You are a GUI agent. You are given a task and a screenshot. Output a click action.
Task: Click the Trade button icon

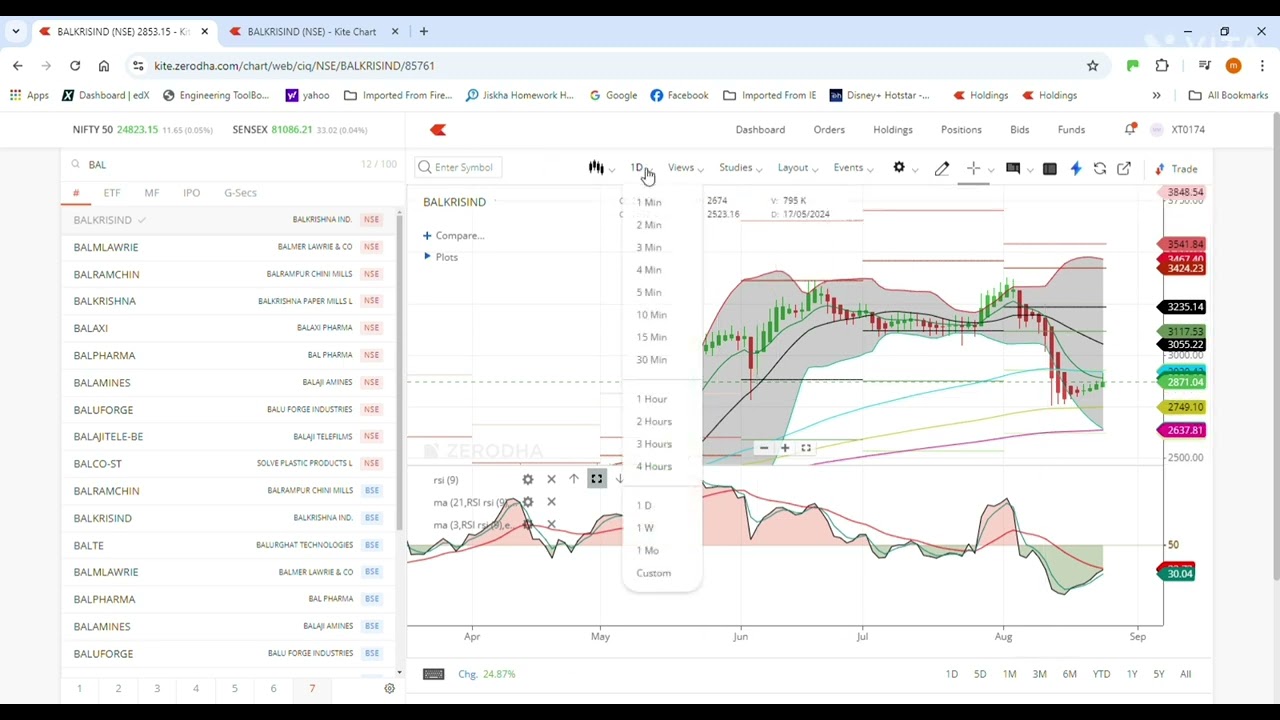pos(1177,169)
